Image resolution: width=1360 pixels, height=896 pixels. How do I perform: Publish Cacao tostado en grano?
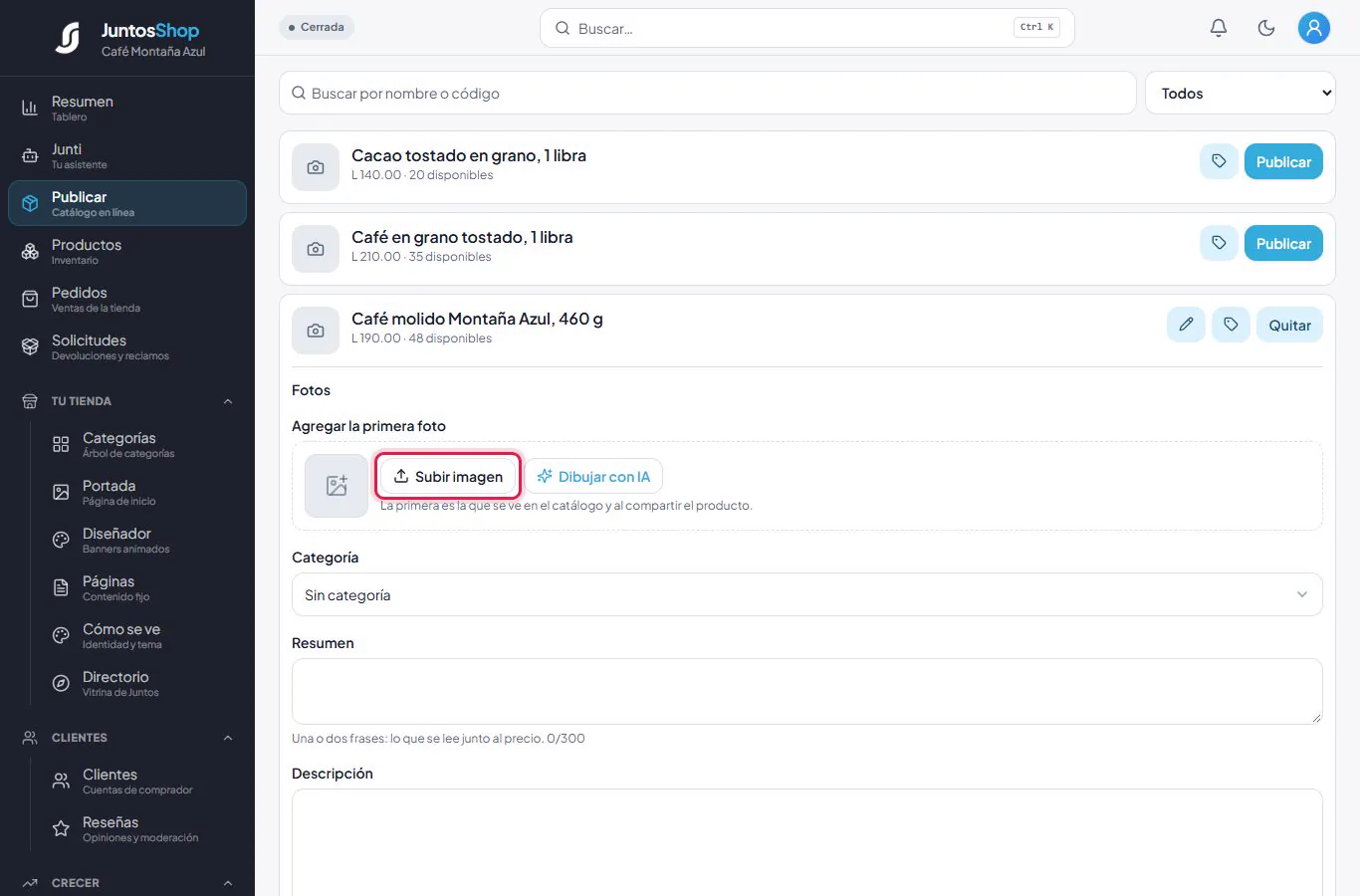(1283, 161)
